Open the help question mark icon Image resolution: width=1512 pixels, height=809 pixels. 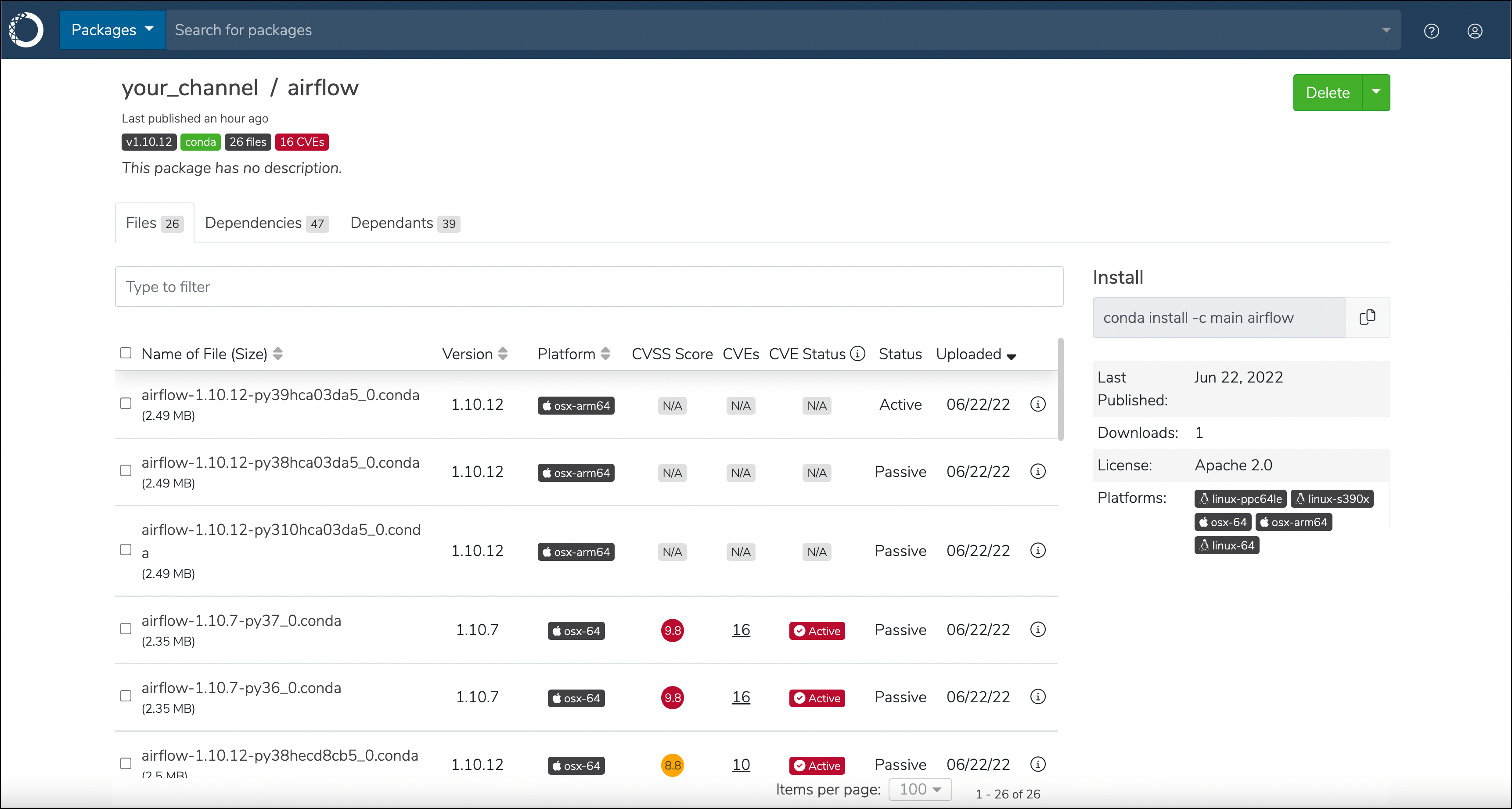1432,31
